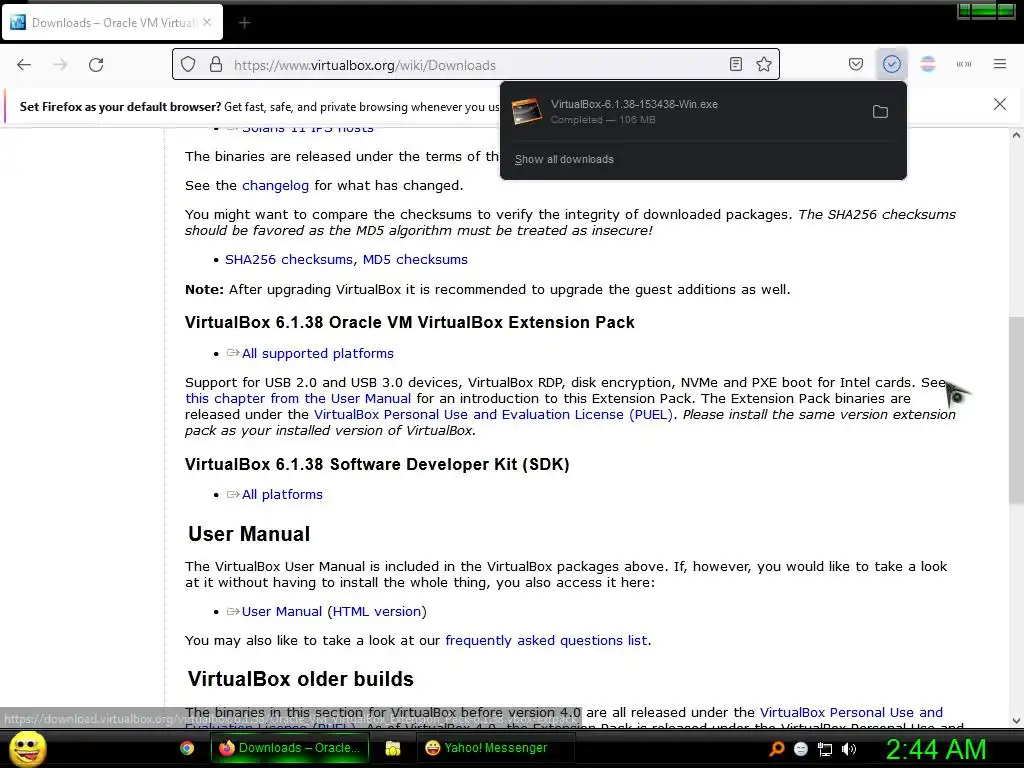Open the file manager taskbar icon
Image resolution: width=1024 pixels, height=768 pixels.
pyautogui.click(x=392, y=748)
